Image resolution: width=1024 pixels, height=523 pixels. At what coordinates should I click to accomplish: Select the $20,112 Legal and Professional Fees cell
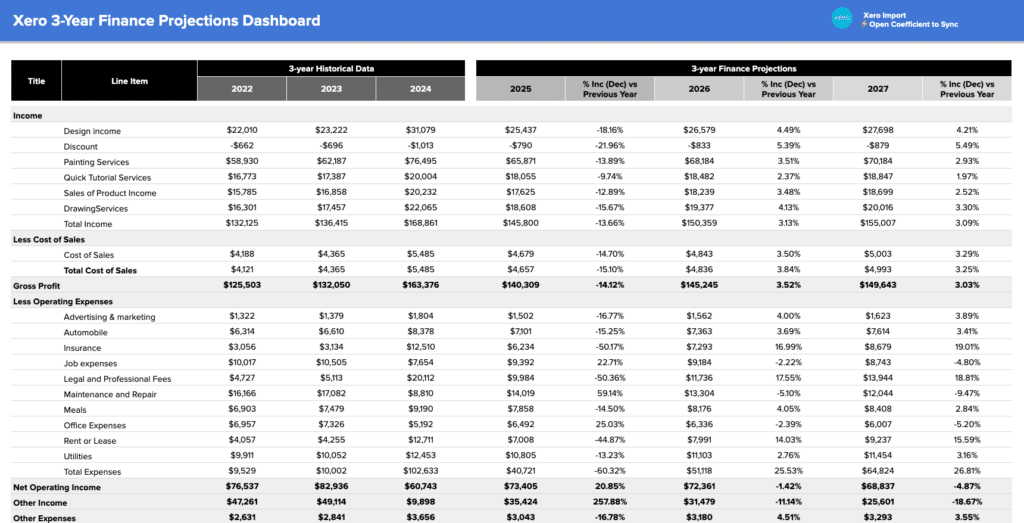pyautogui.click(x=421, y=379)
